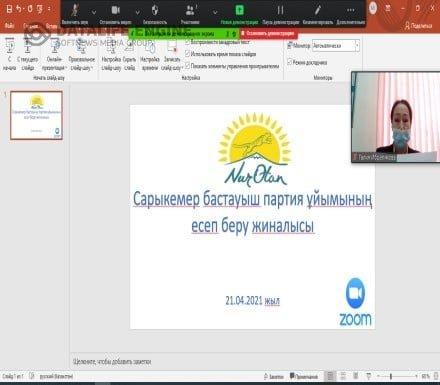Enable 'Режим докладчика' presenter view checkbox

[290, 62]
